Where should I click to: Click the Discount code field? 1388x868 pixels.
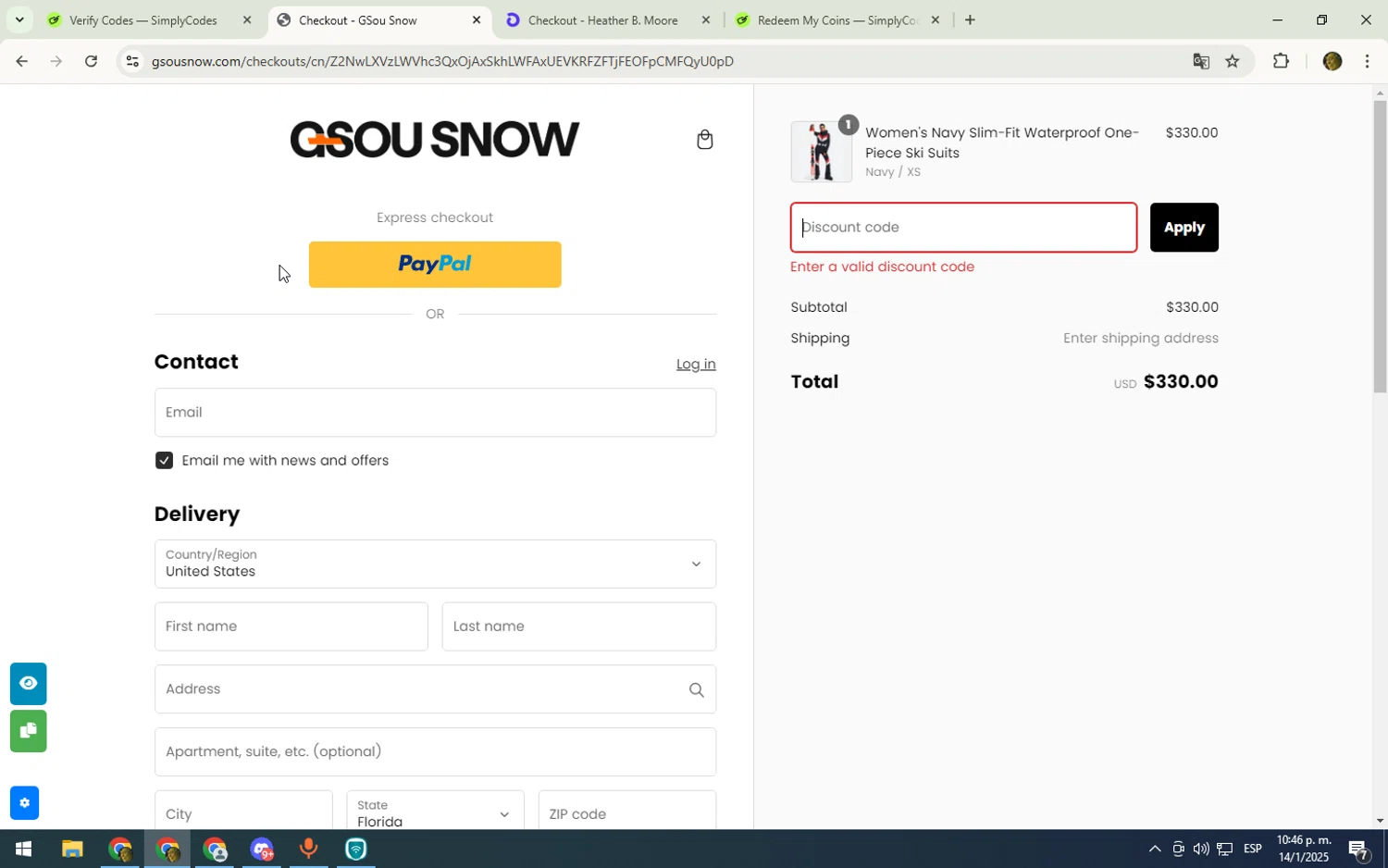[x=963, y=228]
